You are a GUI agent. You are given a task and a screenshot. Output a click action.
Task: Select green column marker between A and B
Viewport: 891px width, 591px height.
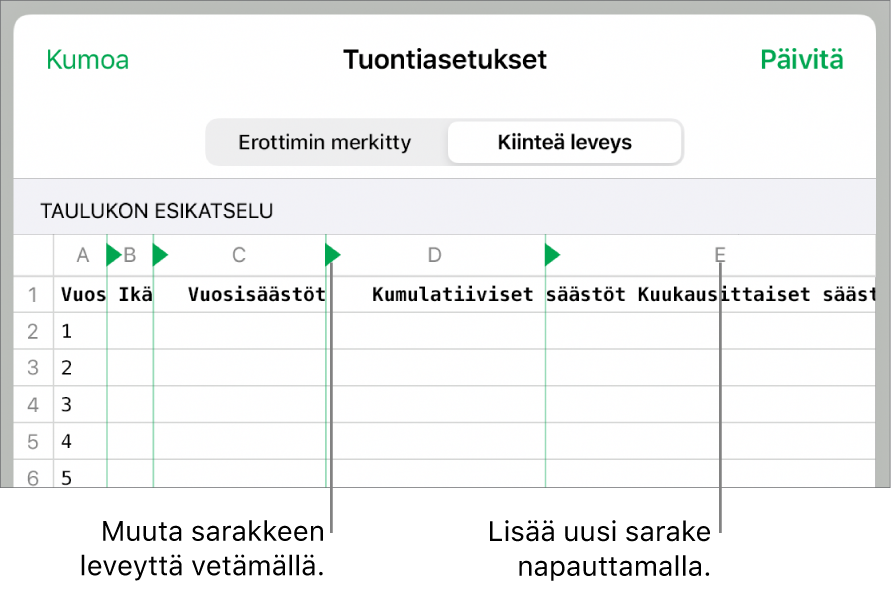(113, 255)
